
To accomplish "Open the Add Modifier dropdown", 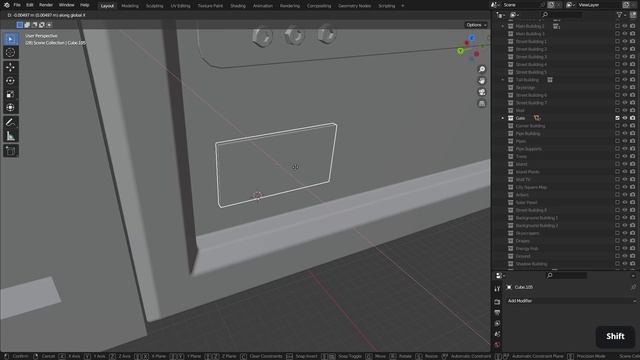I will pos(571,301).
